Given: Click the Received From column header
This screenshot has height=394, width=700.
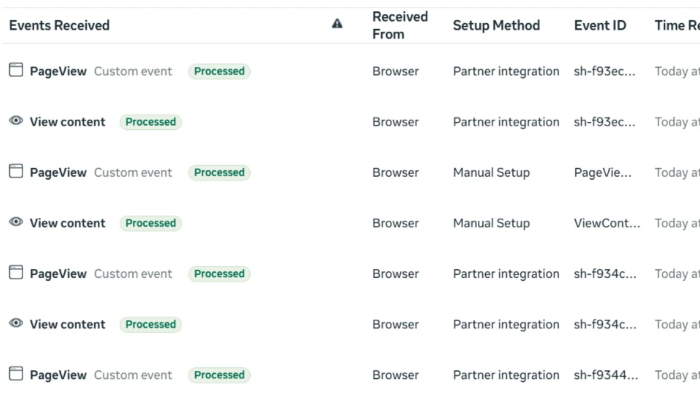Looking at the screenshot, I should (400, 25).
